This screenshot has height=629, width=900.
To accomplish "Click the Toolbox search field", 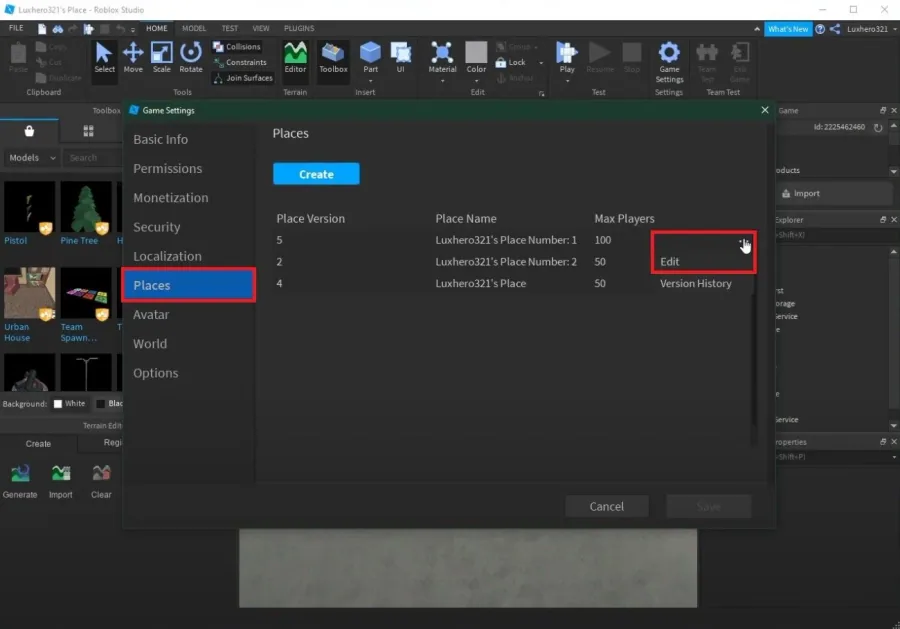I will 92,157.
